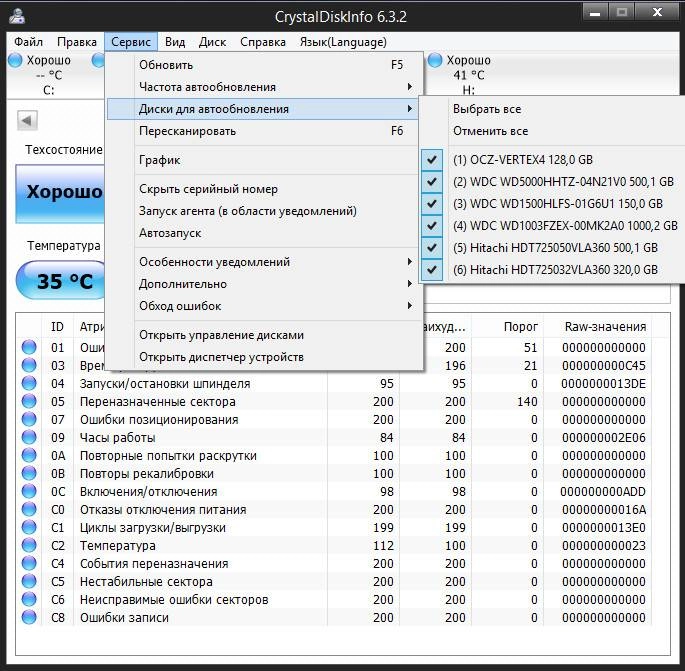Expand the Диски для автообновления submenu
The height and width of the screenshot is (671, 685).
[264, 109]
